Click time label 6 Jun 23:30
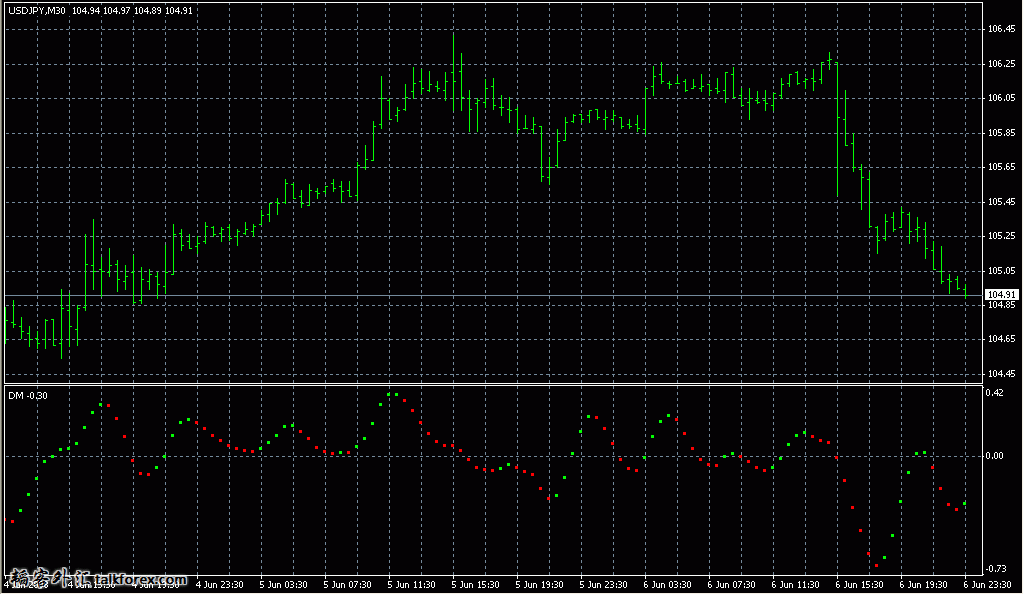 pos(987,585)
